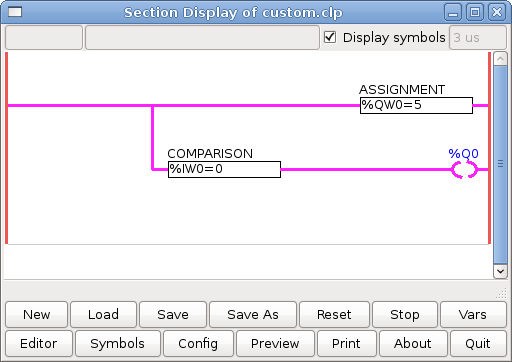Screen dimensions: 512x362
Task: Open the About dialog
Action: [x=413, y=343]
